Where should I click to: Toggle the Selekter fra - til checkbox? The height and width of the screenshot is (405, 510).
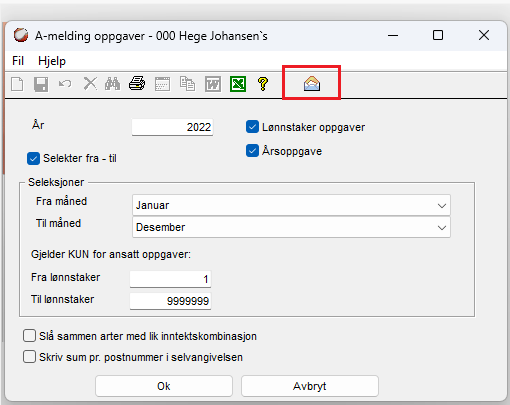click(x=33, y=158)
